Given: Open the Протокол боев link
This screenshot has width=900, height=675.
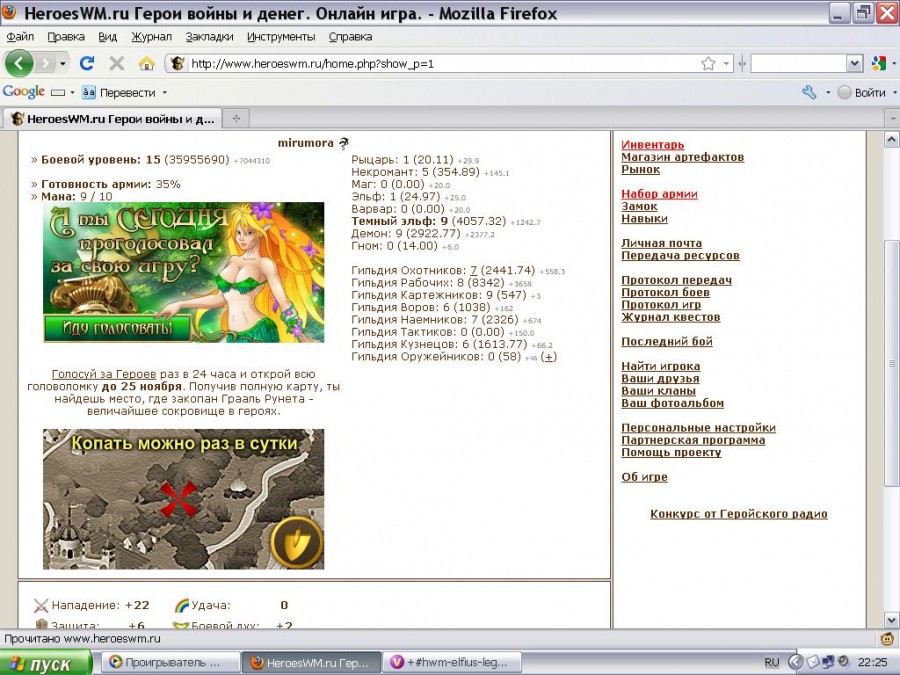Looking at the screenshot, I should [x=665, y=292].
